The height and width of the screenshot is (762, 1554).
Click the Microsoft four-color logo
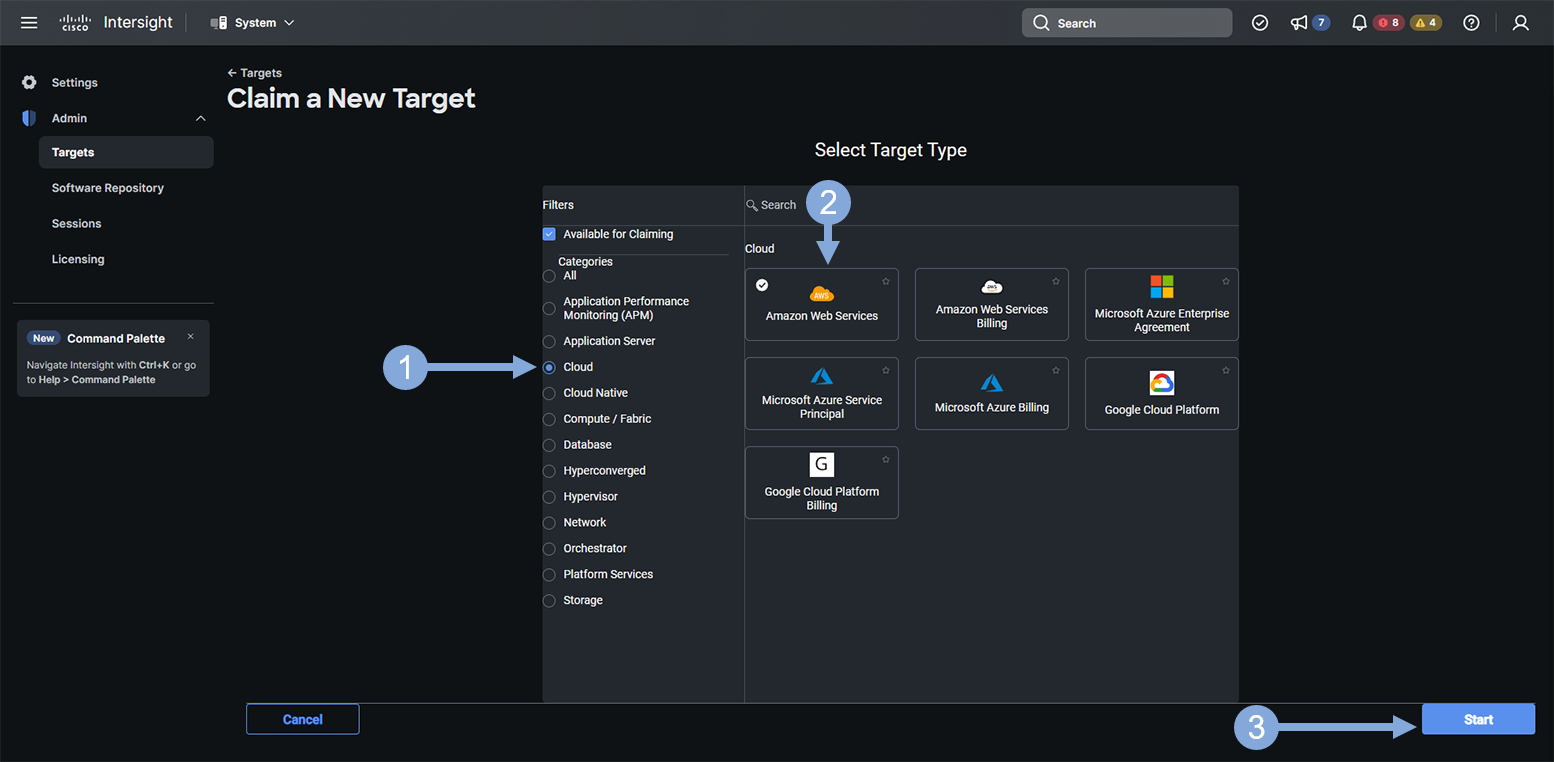[1162, 287]
